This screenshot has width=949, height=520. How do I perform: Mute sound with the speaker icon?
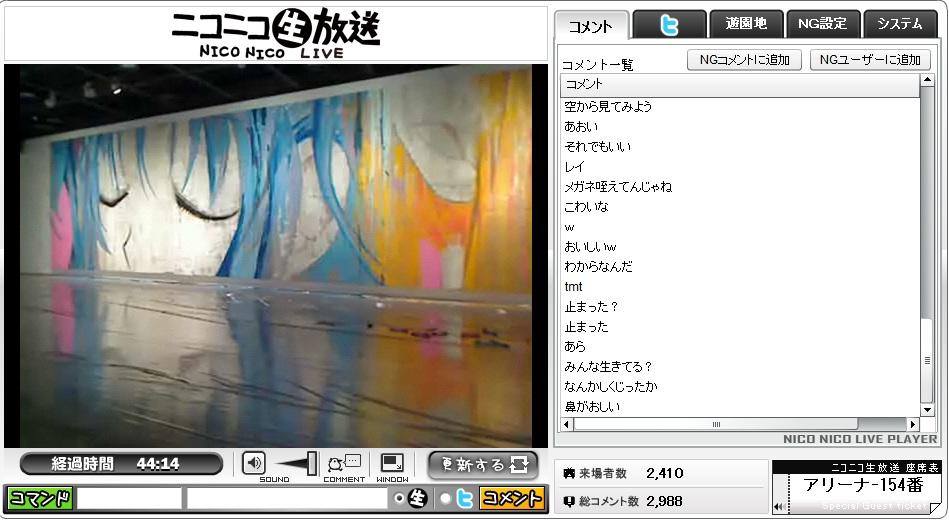click(x=254, y=463)
